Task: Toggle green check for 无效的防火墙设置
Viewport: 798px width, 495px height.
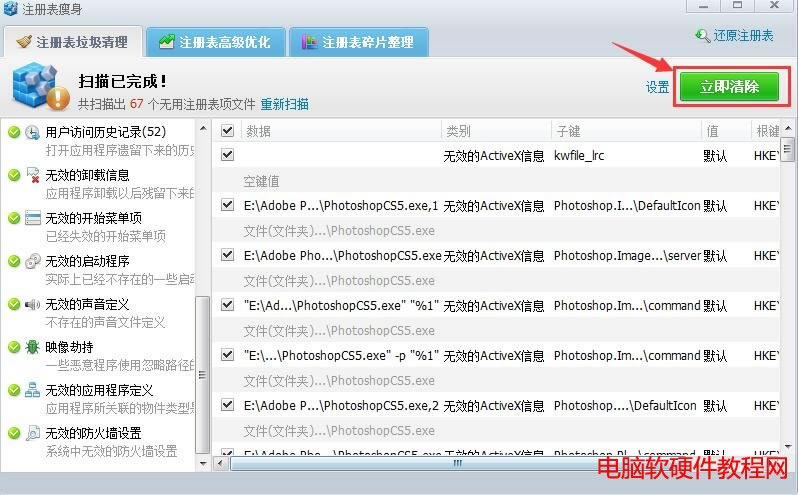Action: [14, 433]
